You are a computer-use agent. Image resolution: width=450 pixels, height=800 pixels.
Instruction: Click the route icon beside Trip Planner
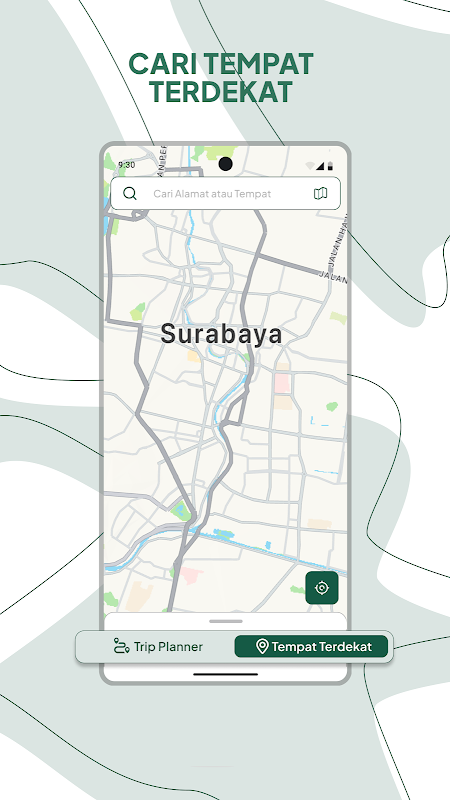pyautogui.click(x=121, y=646)
